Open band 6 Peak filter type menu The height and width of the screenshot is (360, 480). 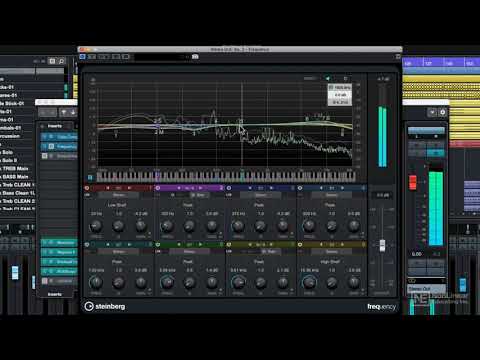(188, 262)
